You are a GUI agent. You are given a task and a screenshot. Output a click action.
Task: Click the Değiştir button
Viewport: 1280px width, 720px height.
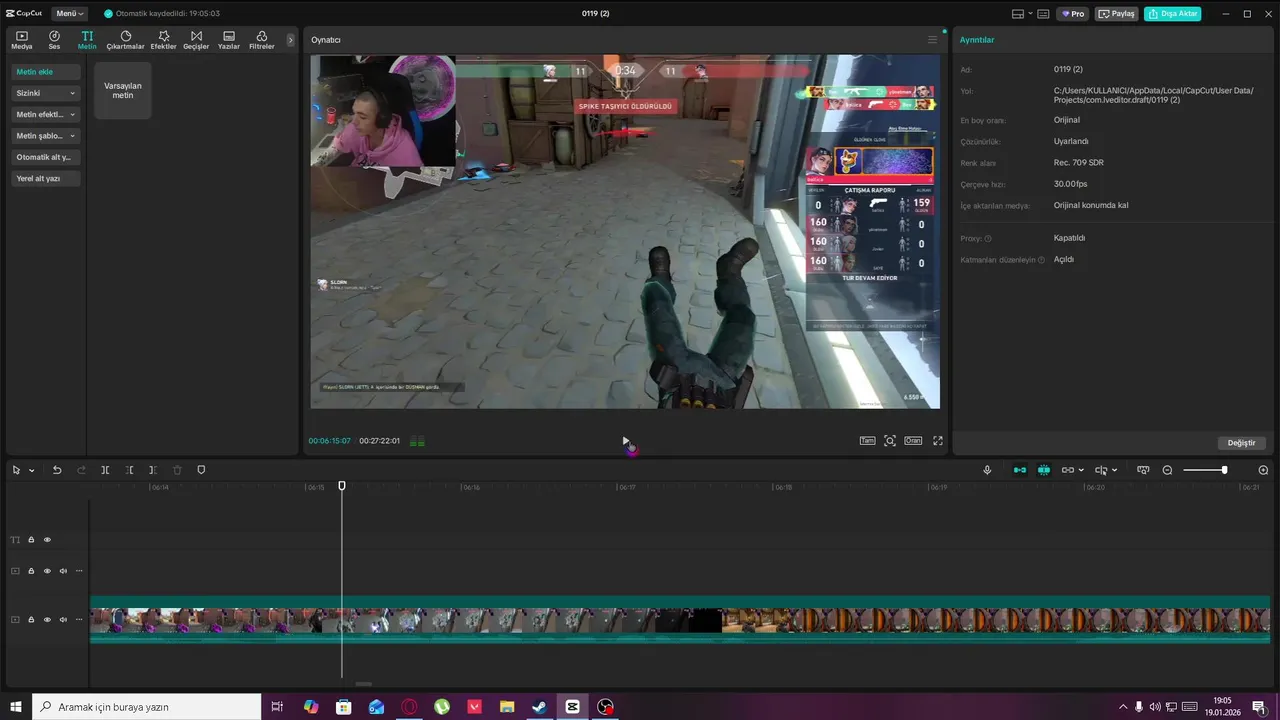(x=1242, y=443)
